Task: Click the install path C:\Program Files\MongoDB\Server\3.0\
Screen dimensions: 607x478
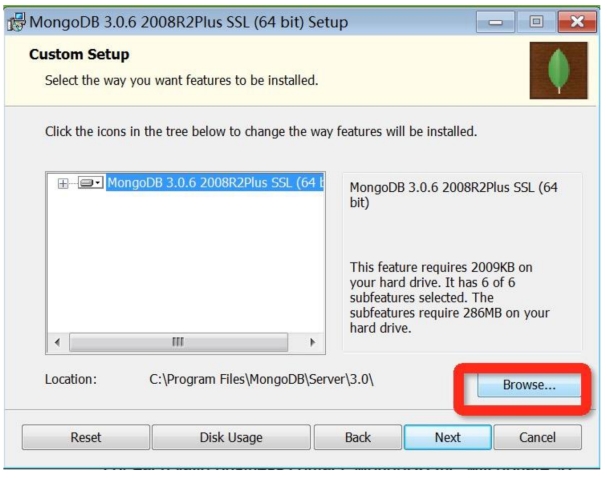Action: [x=261, y=379]
